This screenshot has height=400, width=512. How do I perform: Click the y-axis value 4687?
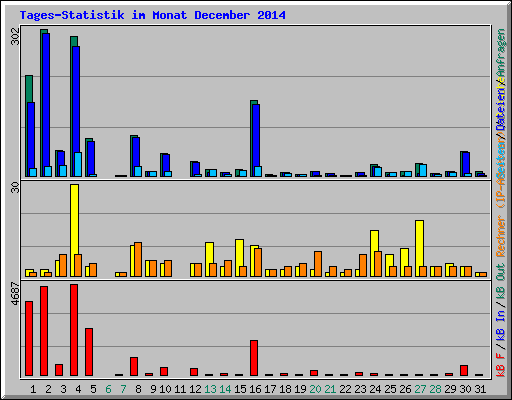click(16, 294)
